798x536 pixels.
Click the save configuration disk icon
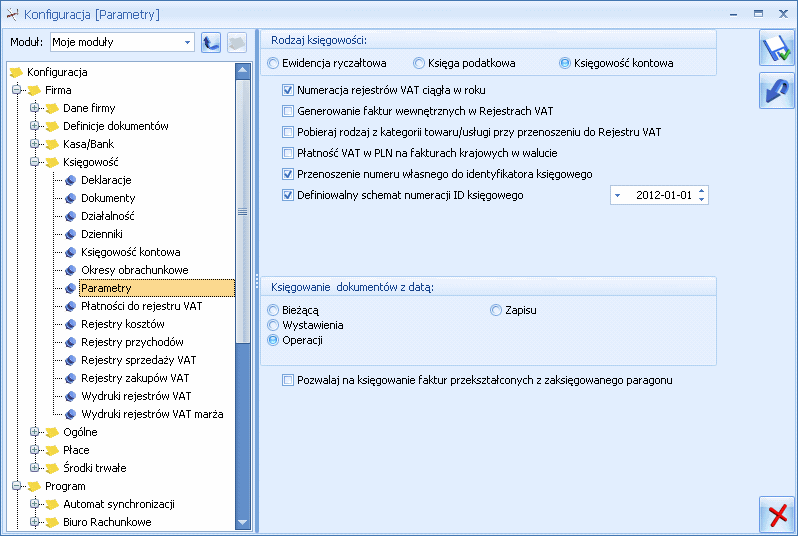776,48
